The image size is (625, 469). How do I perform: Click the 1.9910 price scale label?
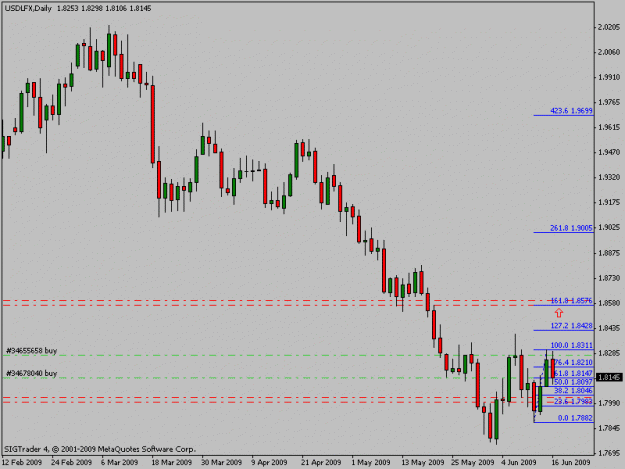click(x=609, y=77)
